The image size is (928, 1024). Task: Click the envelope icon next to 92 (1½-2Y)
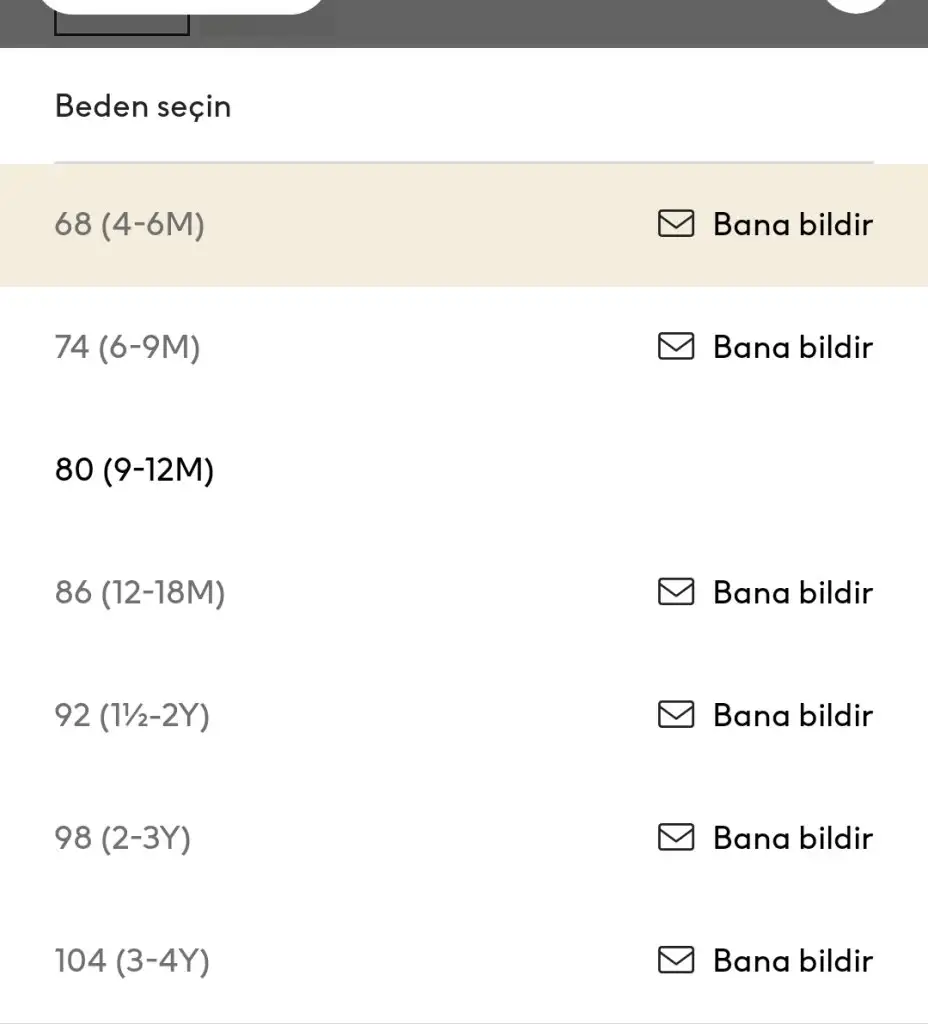pos(676,715)
